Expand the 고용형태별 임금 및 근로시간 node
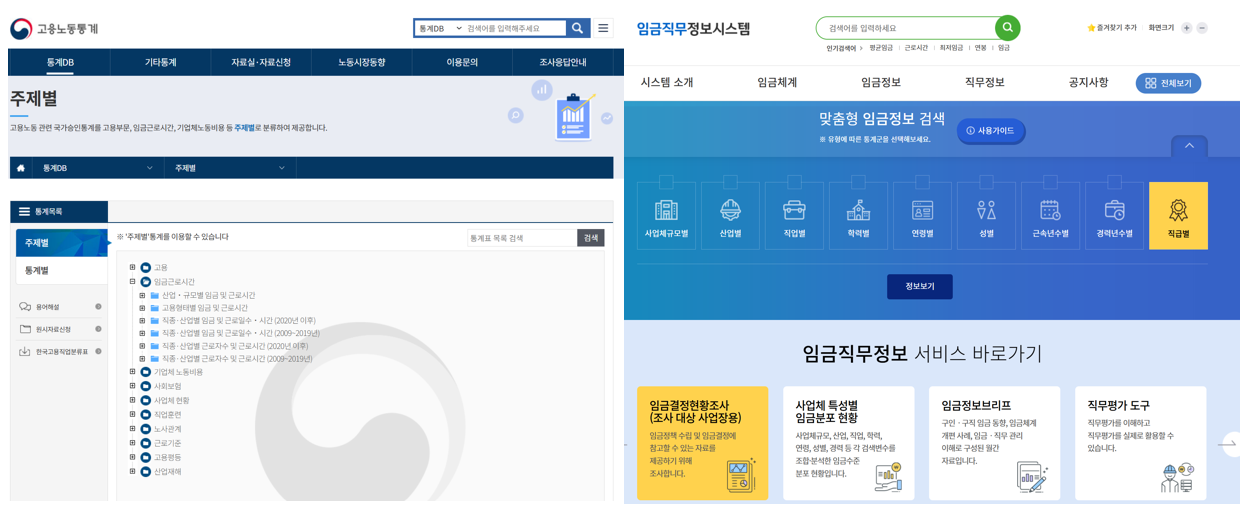 pyautogui.click(x=142, y=308)
